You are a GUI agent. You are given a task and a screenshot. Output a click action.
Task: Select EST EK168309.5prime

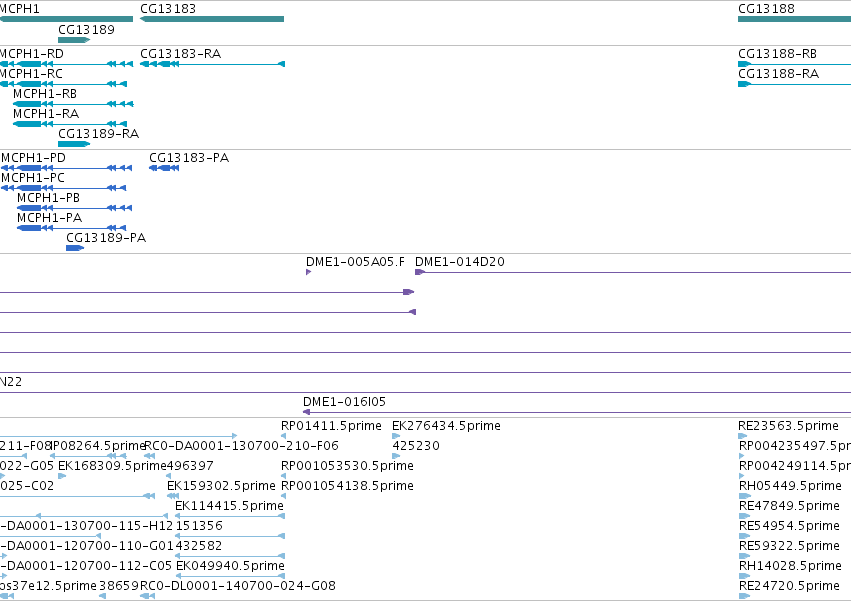[x=112, y=466]
